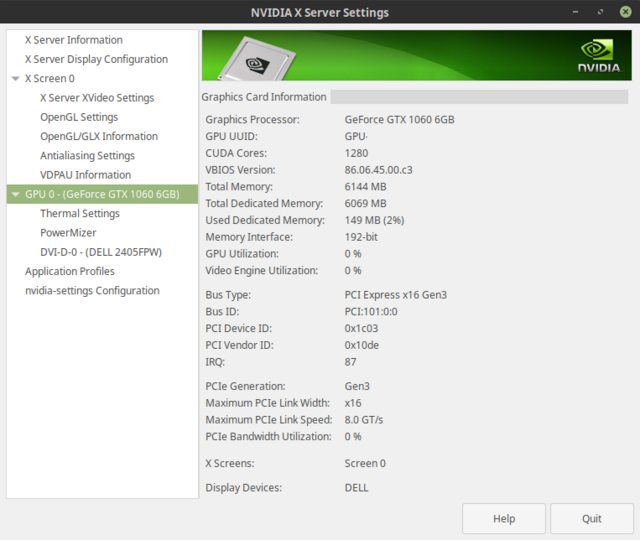Click the GeForce GTX 1060 6GB value

point(399,120)
